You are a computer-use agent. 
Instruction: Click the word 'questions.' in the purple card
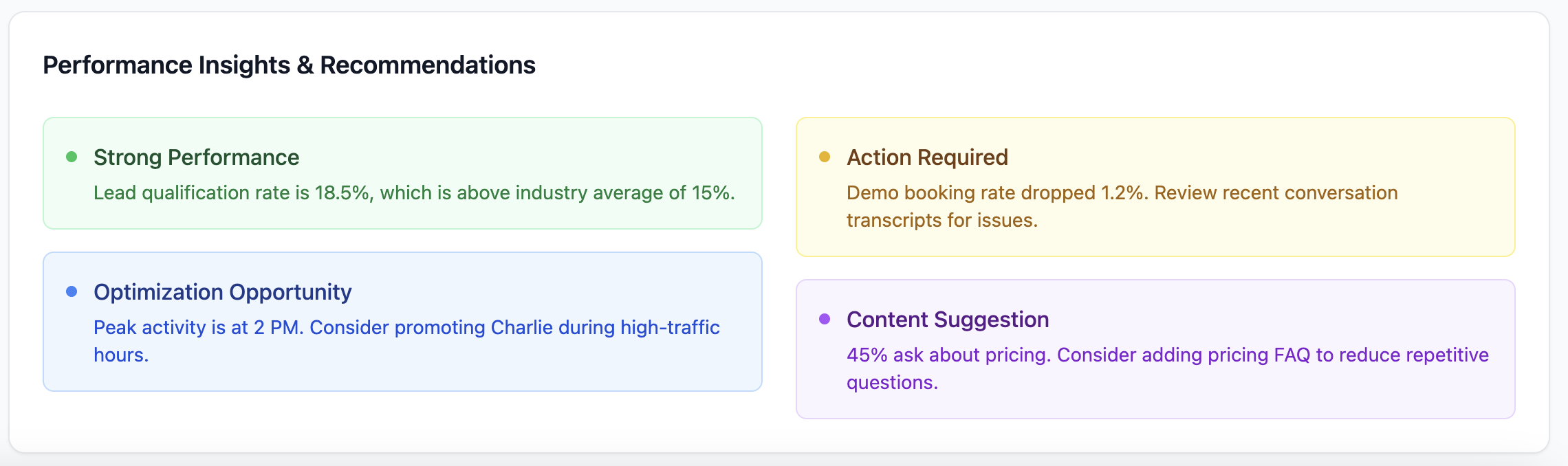coord(892,383)
